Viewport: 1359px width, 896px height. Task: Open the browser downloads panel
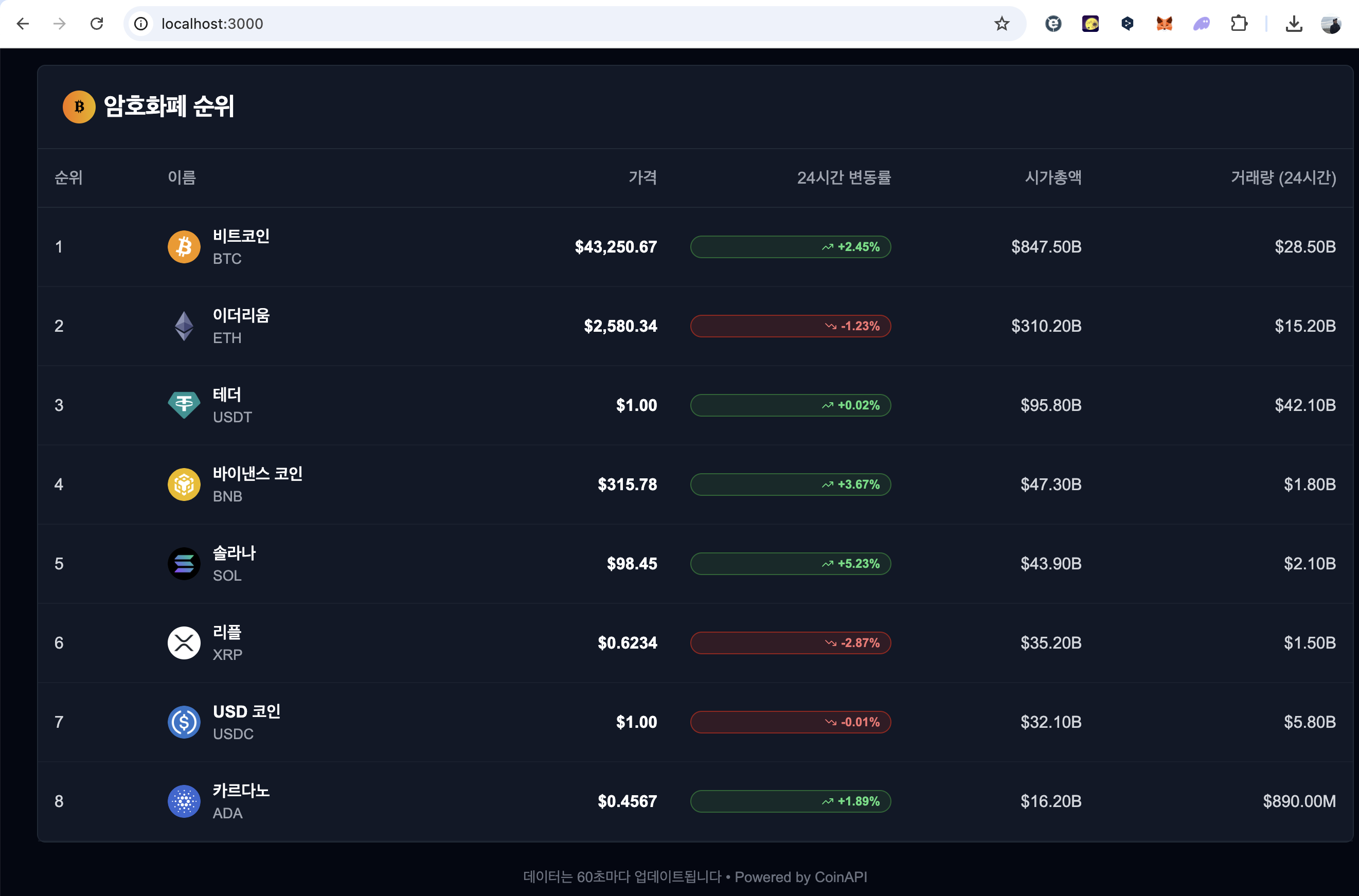1293,24
